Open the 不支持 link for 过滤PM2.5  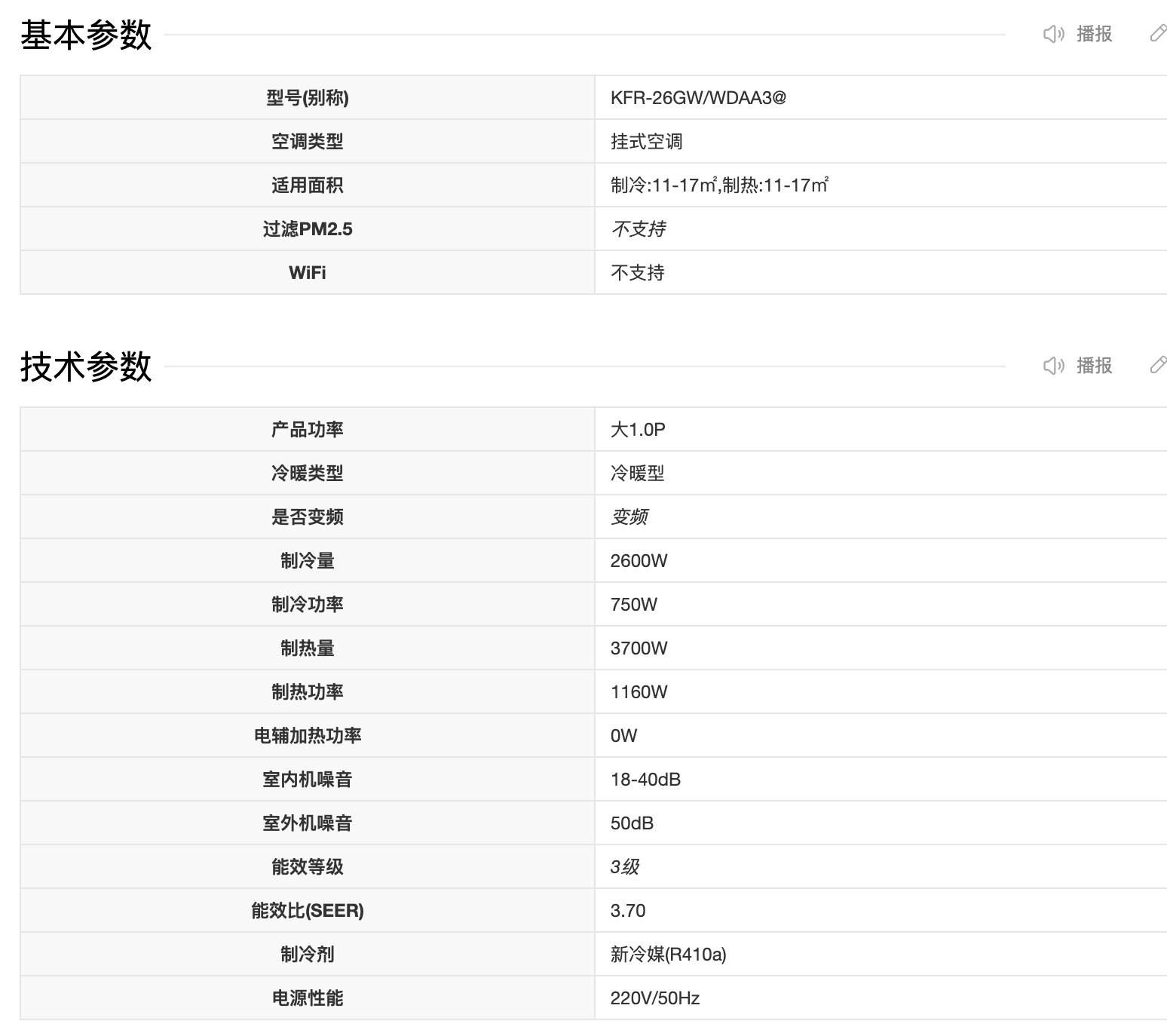(639, 229)
